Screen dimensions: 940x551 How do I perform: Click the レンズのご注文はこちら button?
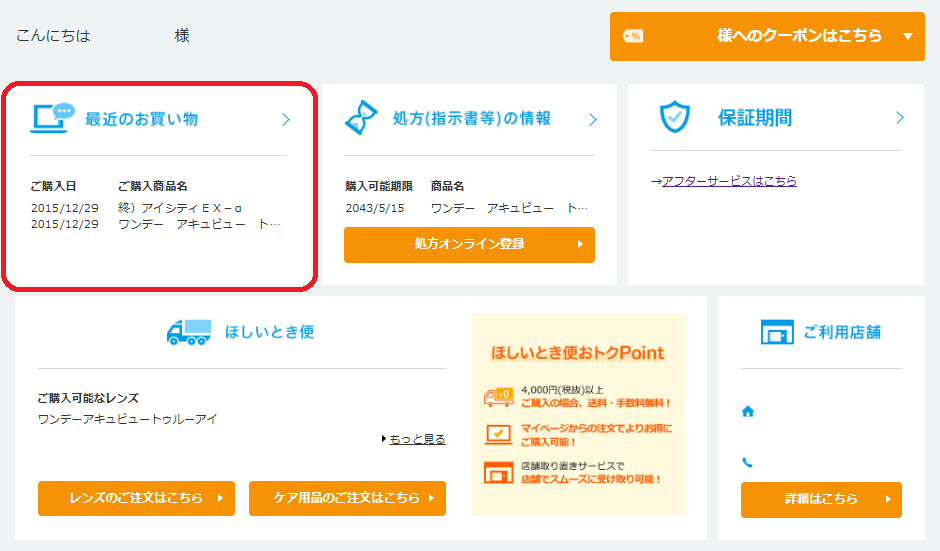(137, 498)
